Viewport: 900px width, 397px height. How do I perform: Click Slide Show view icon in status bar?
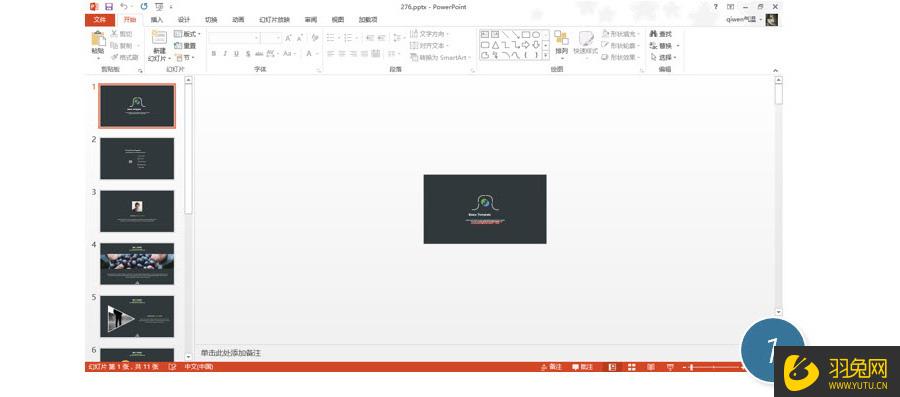(670, 367)
